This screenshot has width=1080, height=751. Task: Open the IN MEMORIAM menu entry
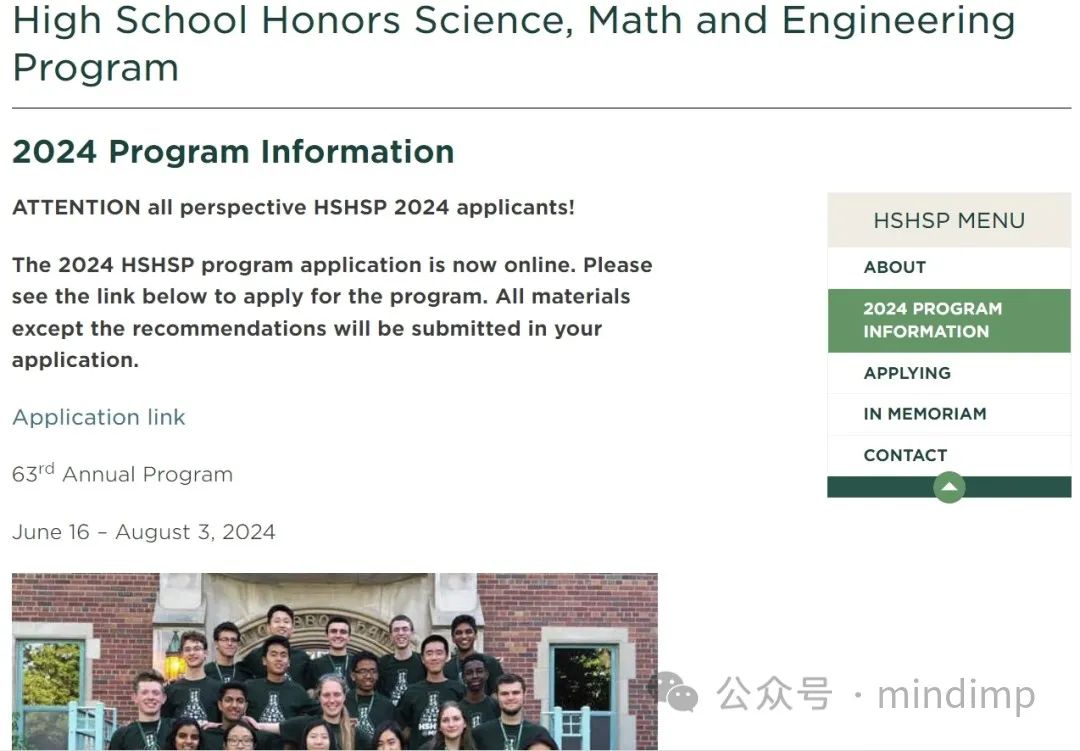tap(925, 413)
